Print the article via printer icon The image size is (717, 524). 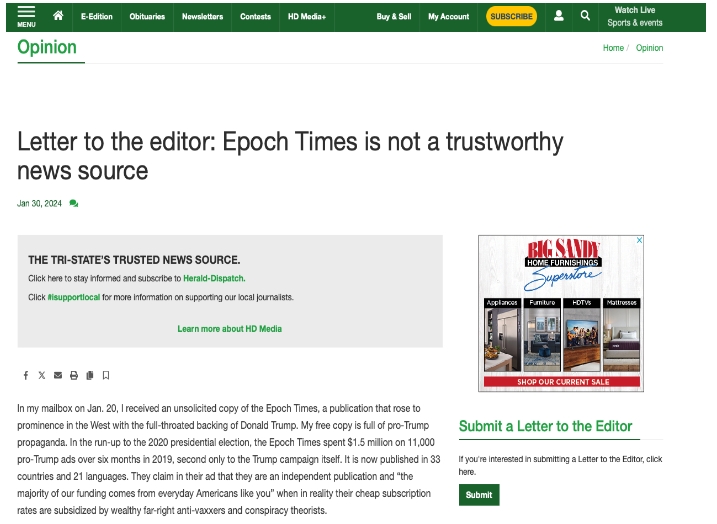pos(74,375)
